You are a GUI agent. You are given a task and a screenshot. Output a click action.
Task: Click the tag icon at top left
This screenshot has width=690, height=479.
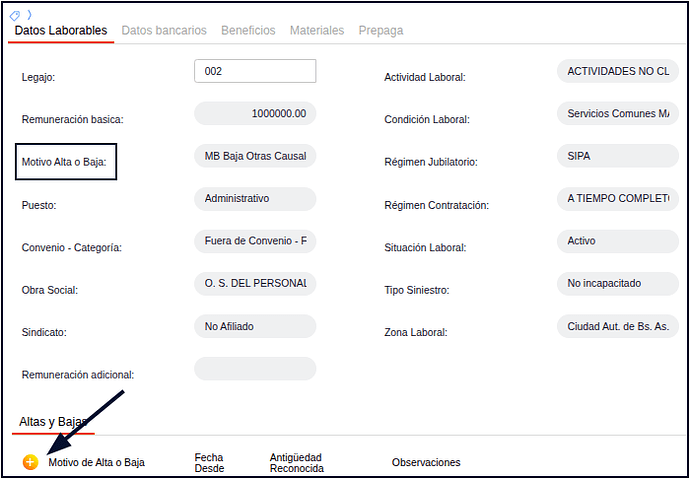(14, 15)
